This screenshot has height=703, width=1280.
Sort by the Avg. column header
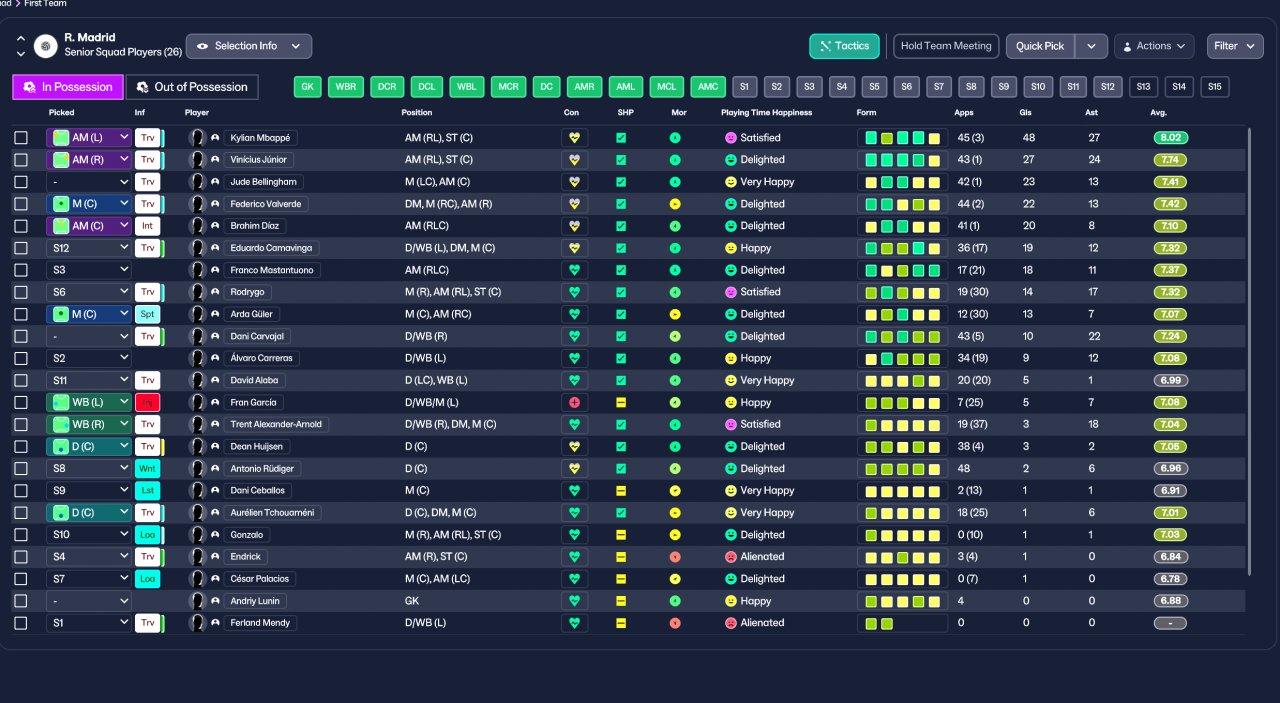pyautogui.click(x=1159, y=113)
